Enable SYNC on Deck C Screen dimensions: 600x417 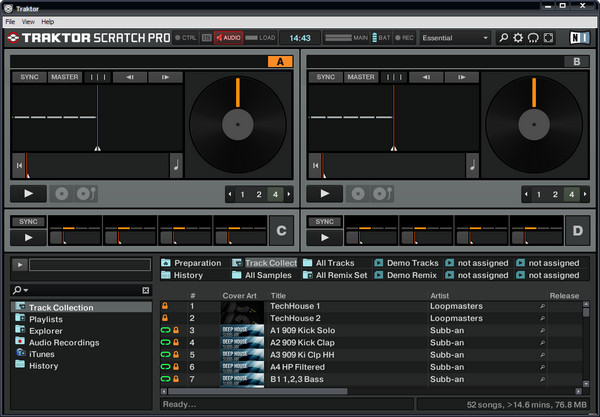28,221
